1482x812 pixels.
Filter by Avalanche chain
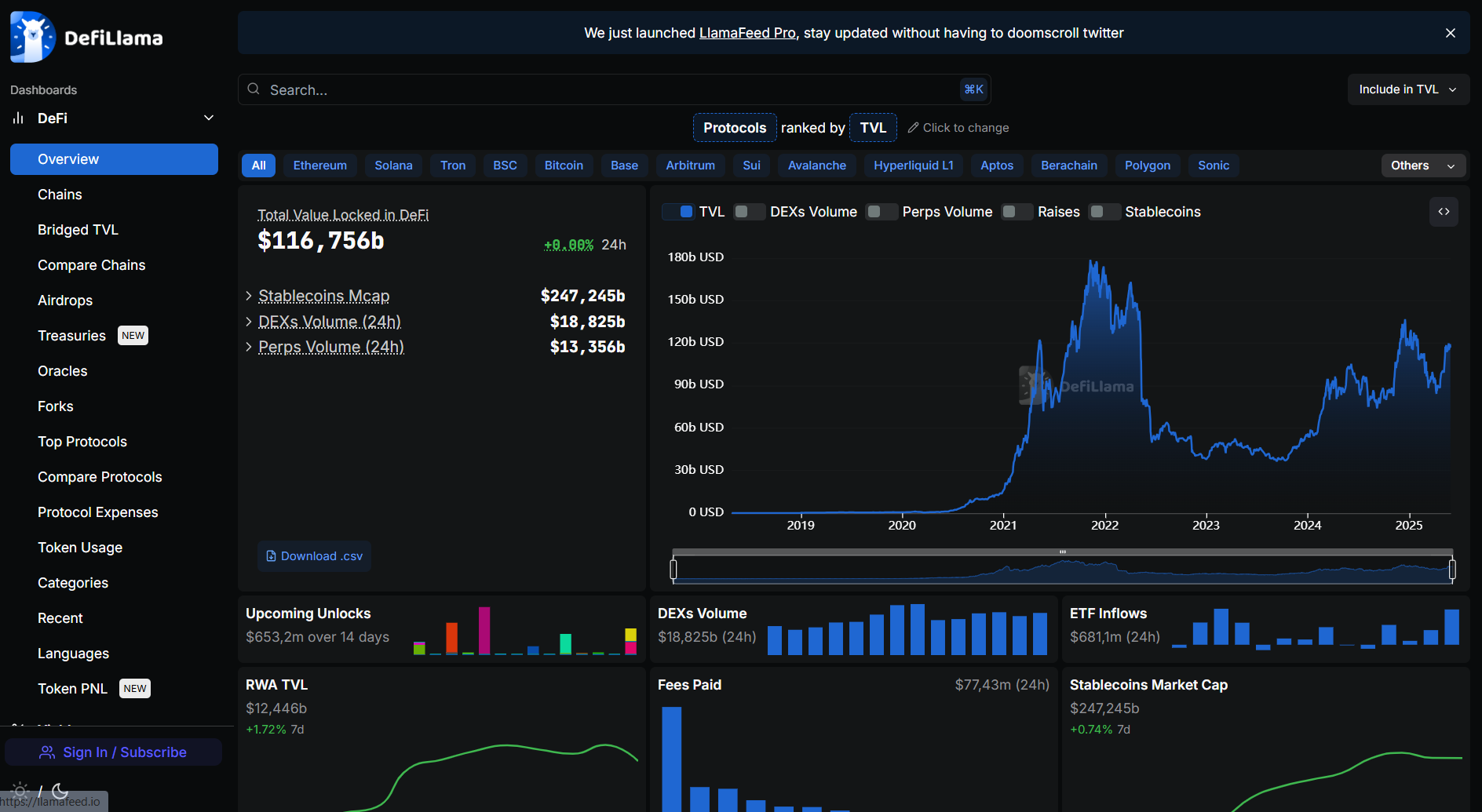[x=817, y=166]
